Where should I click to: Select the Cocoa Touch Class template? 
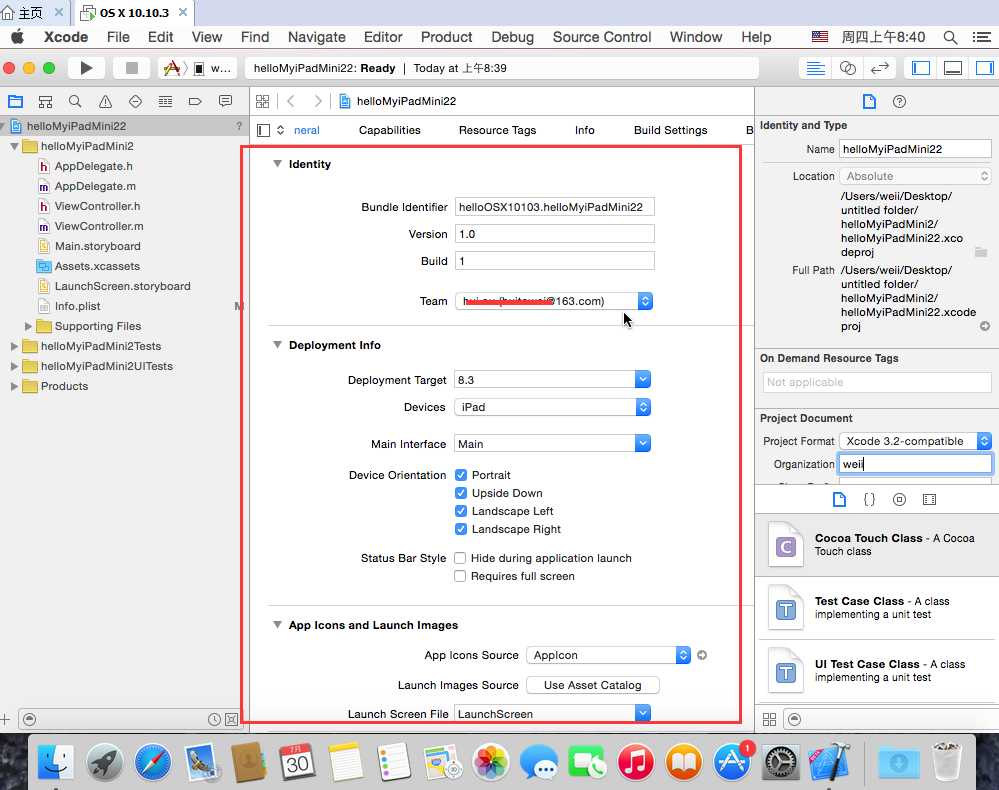877,545
